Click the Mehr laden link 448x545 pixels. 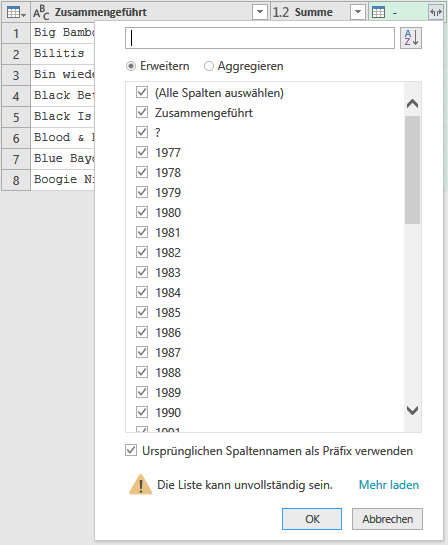click(x=389, y=485)
